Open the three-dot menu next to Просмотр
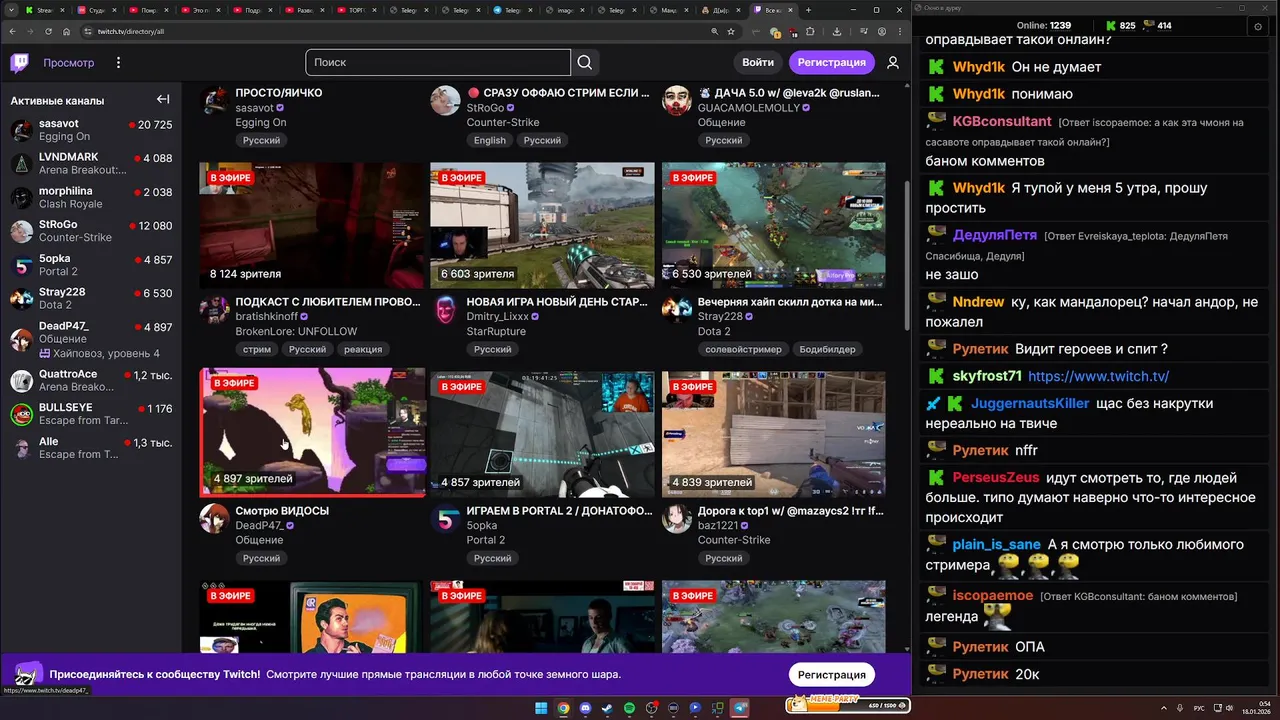This screenshot has height=720, width=1280. [118, 63]
